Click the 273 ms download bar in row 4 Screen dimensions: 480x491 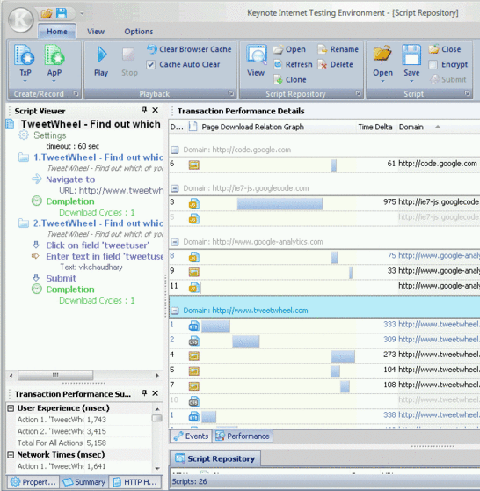tap(343, 357)
